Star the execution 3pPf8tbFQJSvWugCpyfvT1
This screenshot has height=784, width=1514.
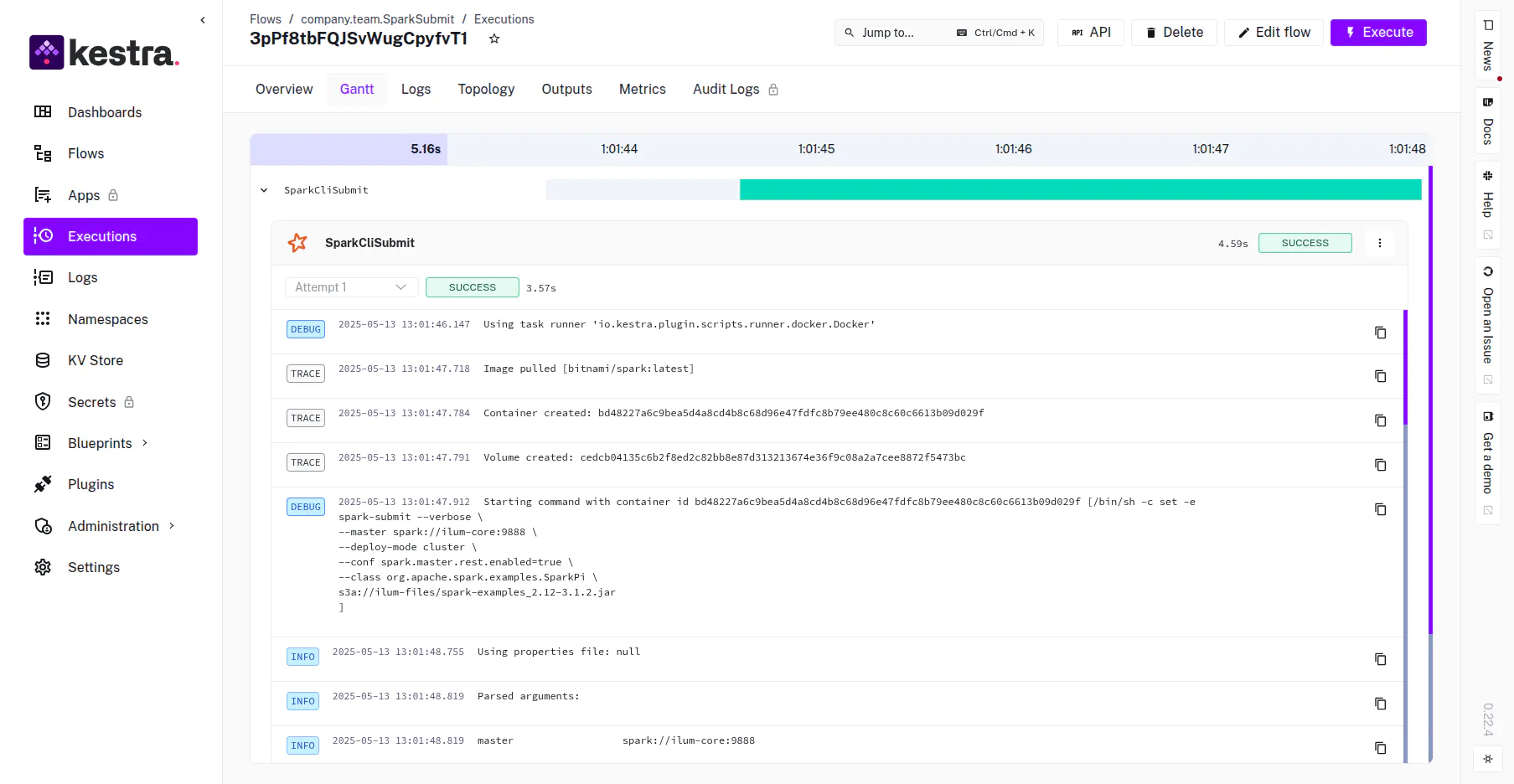(494, 39)
